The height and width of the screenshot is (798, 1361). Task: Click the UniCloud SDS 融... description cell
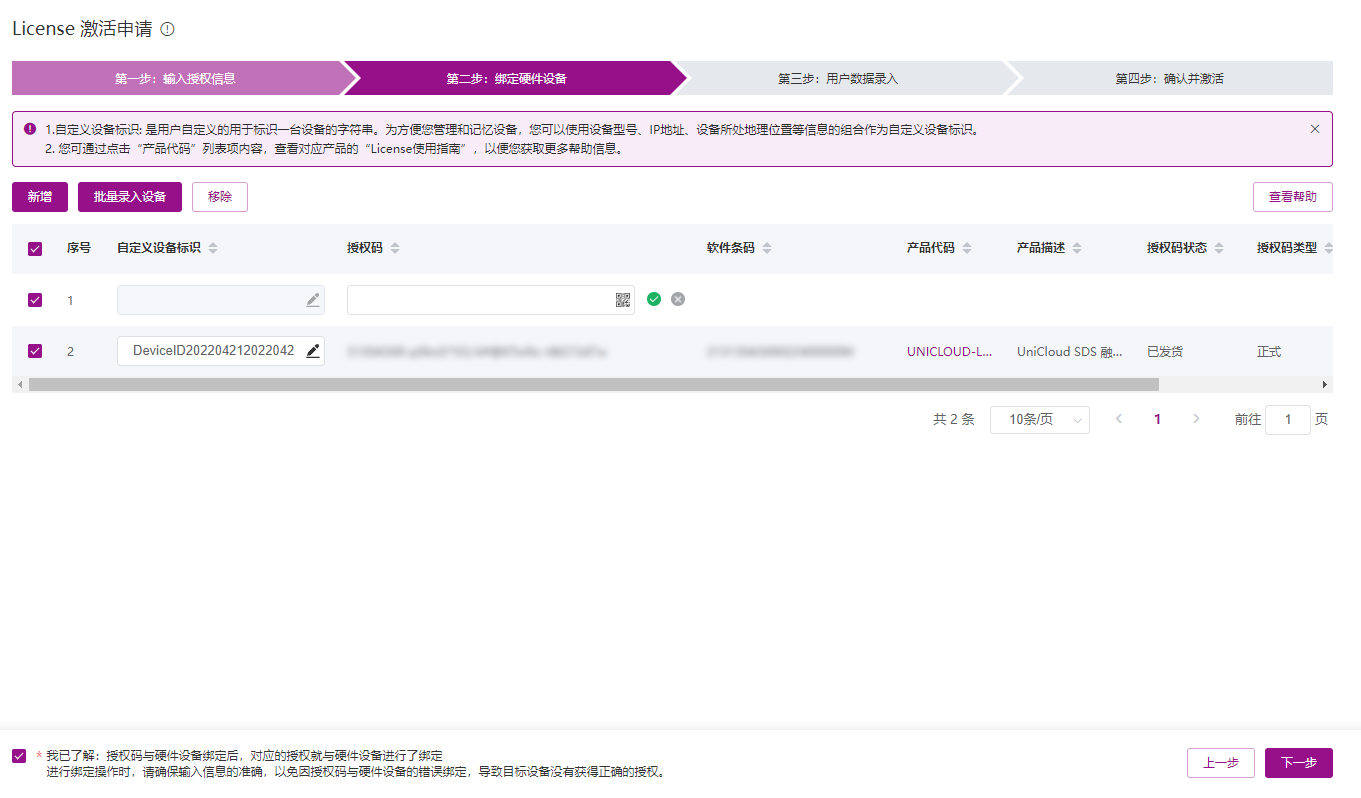coord(1069,352)
